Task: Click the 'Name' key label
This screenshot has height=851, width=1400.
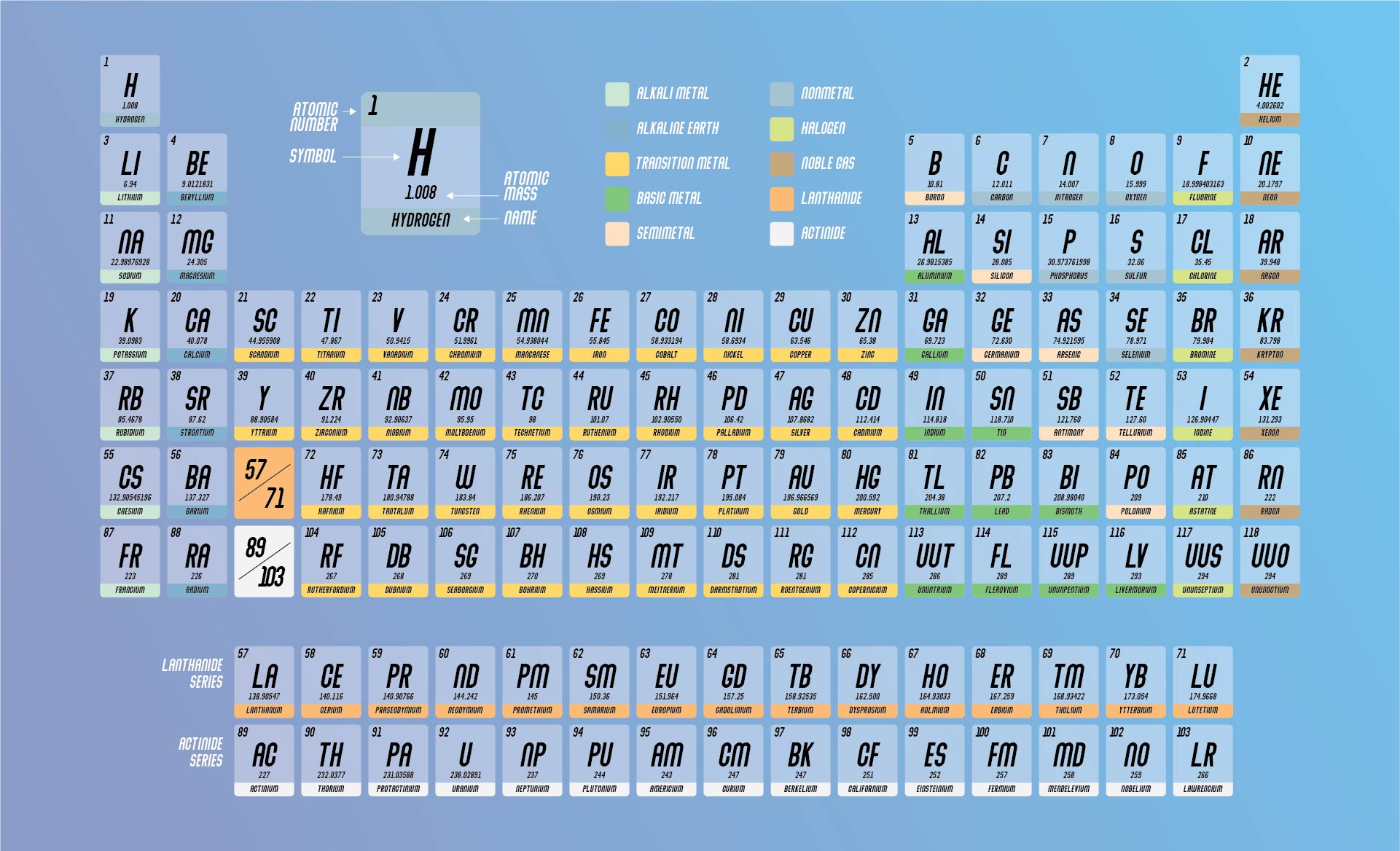Action: coord(520,218)
